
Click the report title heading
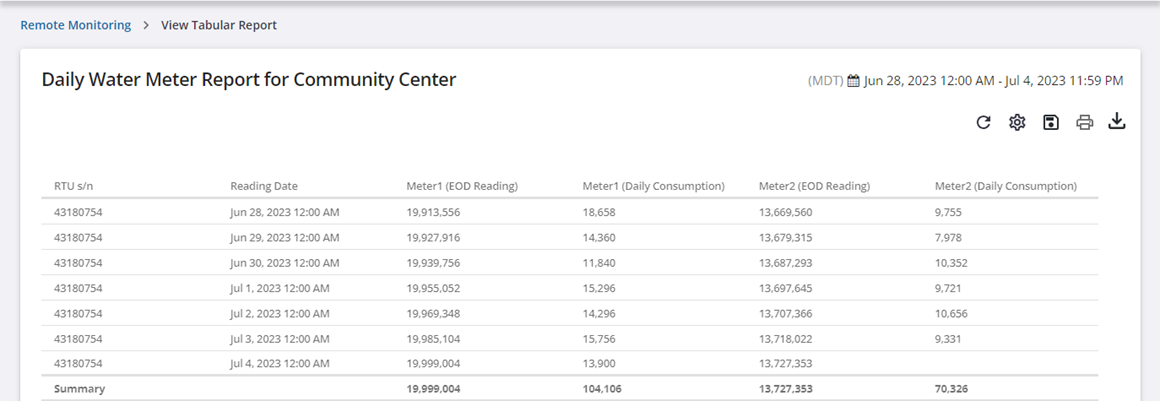point(249,80)
